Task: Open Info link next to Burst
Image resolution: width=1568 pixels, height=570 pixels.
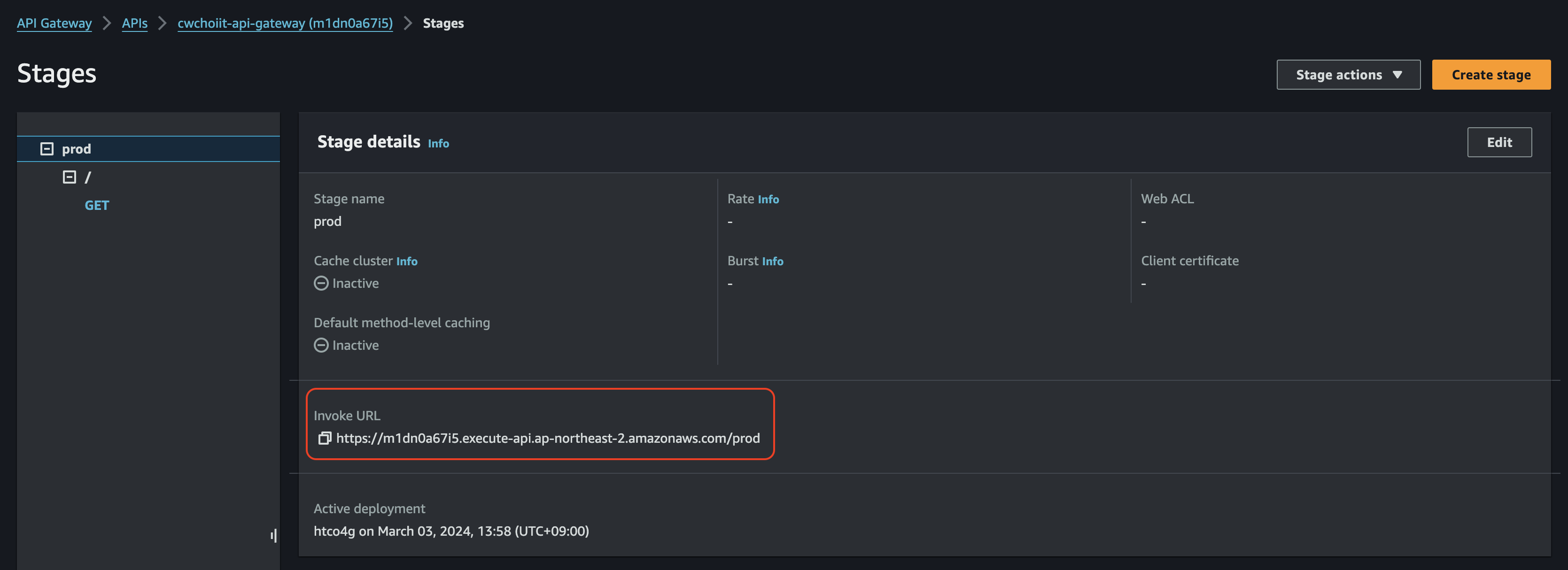Action: pos(772,261)
